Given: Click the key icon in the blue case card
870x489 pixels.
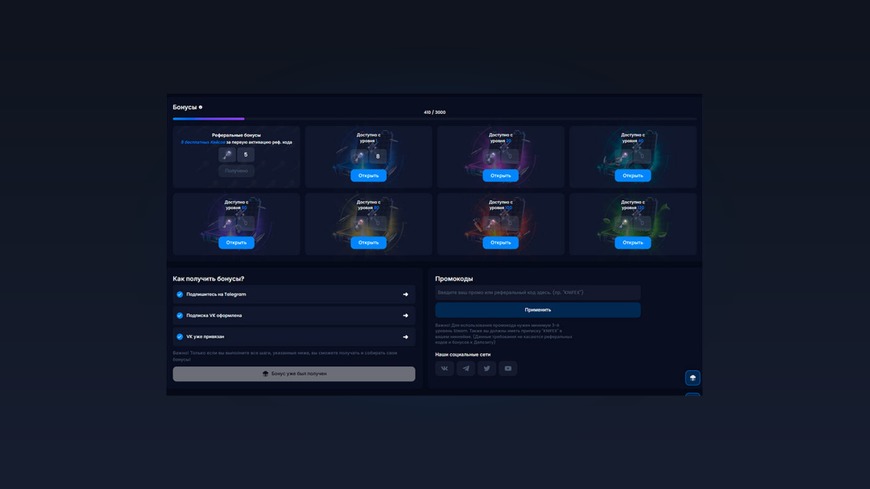Looking at the screenshot, I should click(x=360, y=156).
